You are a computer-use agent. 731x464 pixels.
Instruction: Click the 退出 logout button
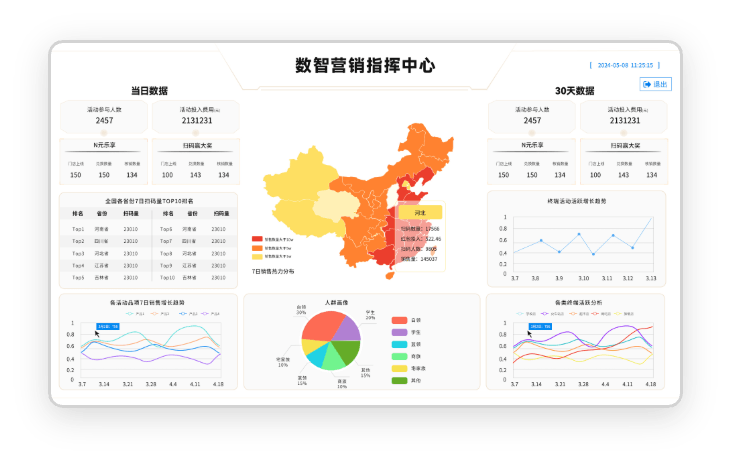click(x=655, y=84)
